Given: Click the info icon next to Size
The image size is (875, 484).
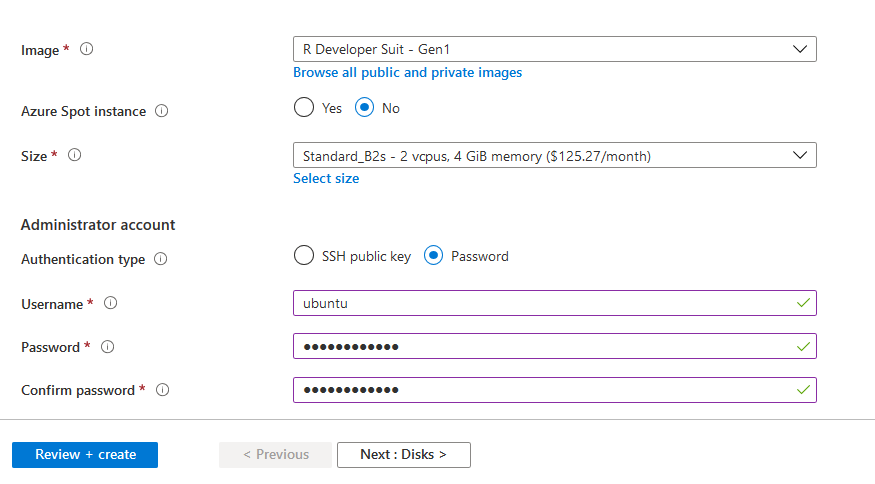Looking at the screenshot, I should (x=74, y=155).
